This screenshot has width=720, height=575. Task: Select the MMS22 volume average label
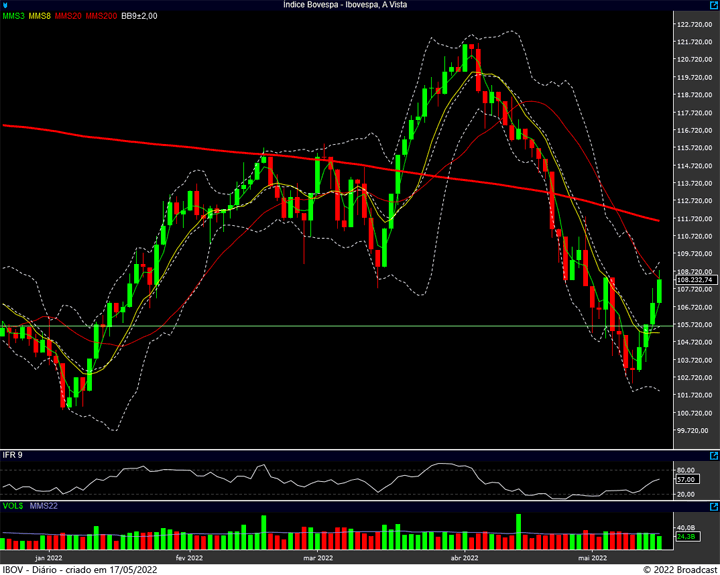pyautogui.click(x=43, y=507)
